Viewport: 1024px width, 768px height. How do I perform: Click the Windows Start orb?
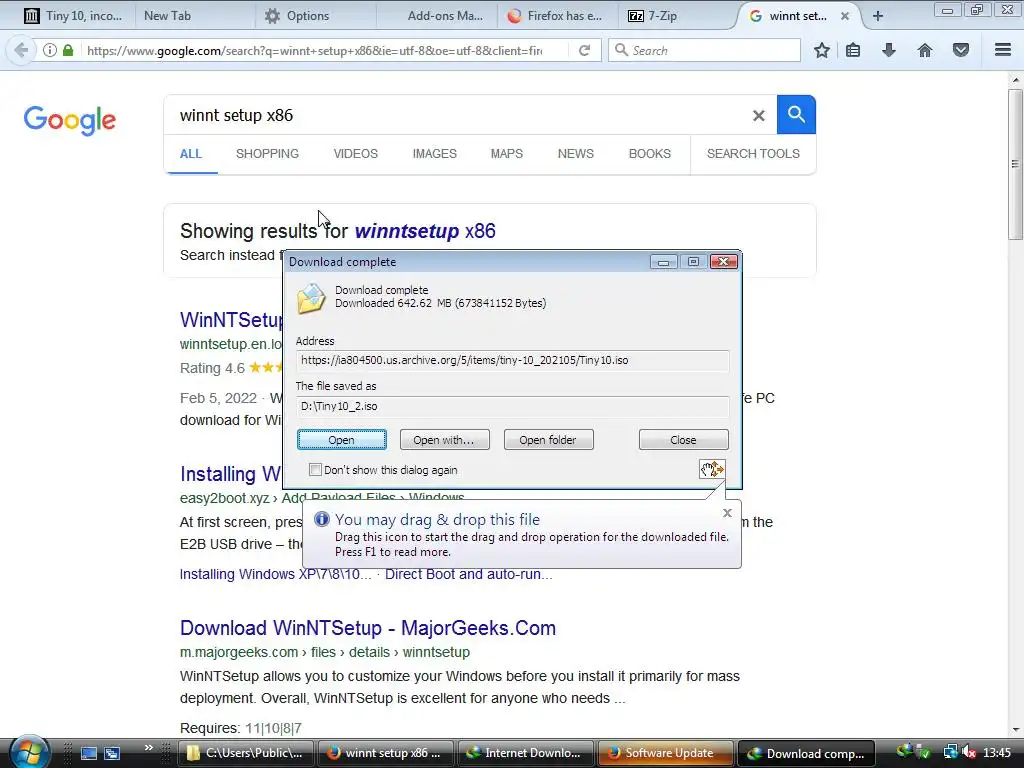pos(29,752)
